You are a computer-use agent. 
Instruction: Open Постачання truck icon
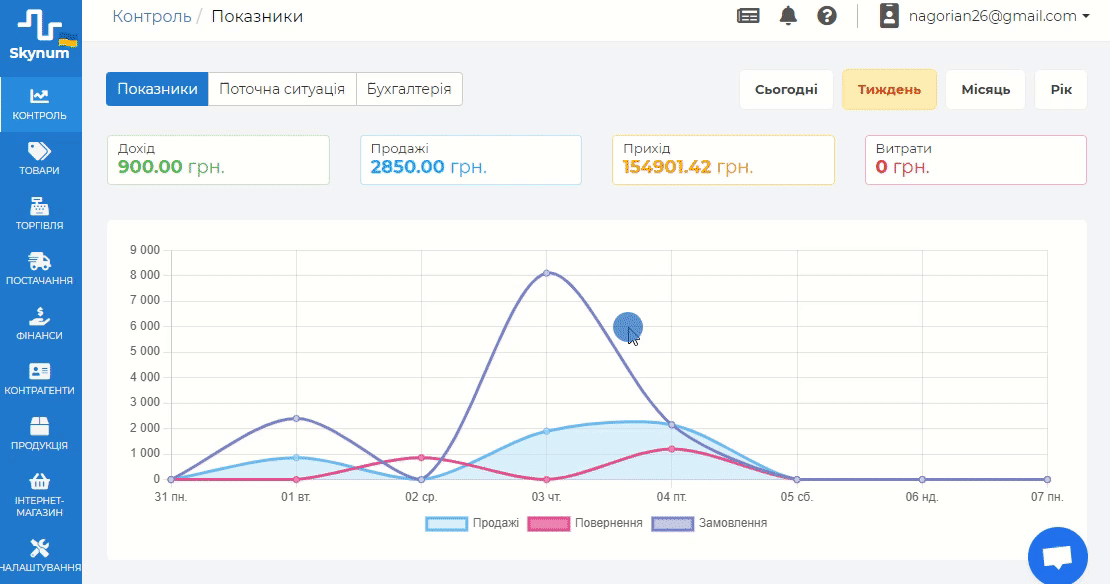point(40,262)
